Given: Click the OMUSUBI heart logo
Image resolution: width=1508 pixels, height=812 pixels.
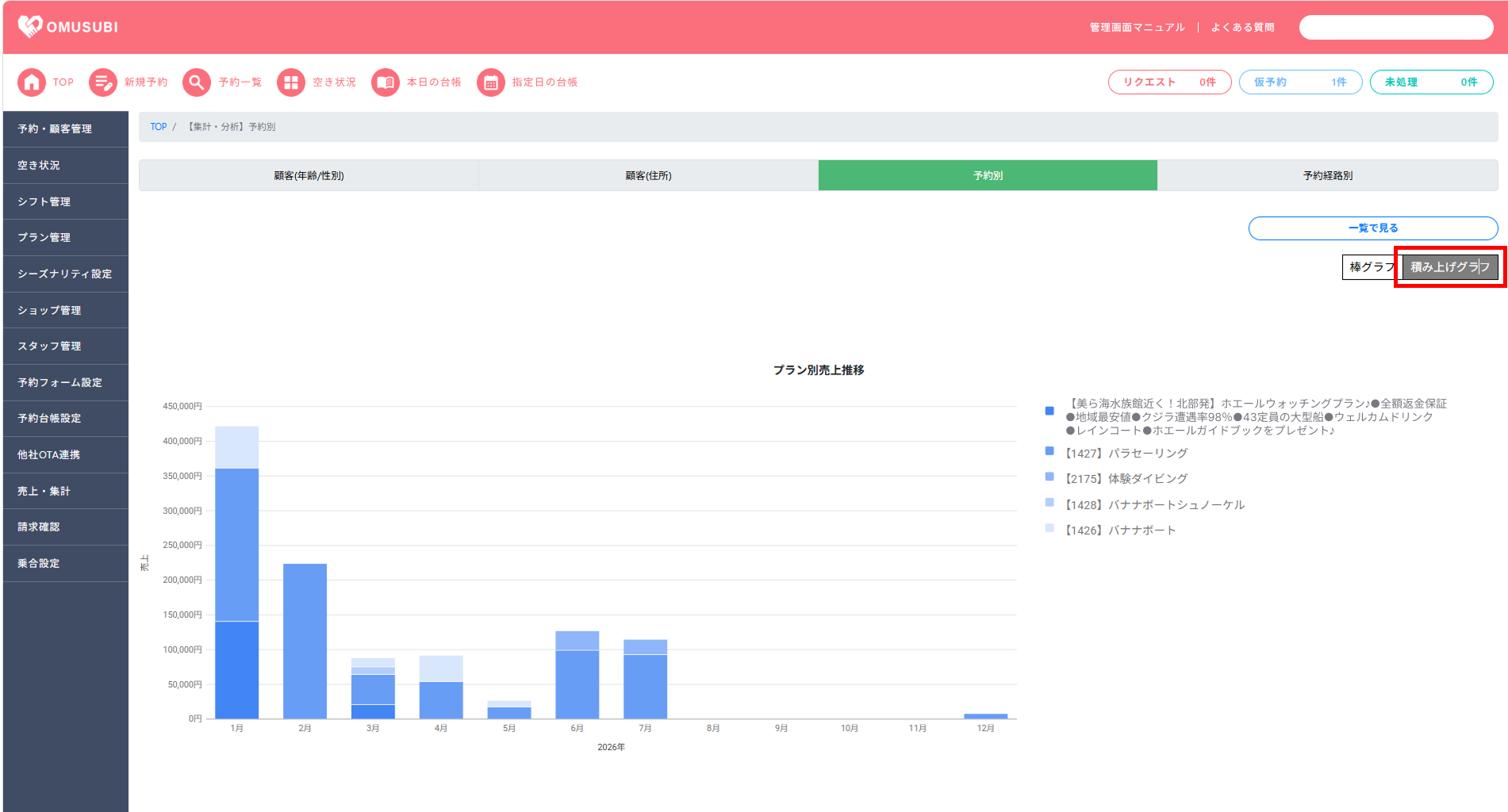Looking at the screenshot, I should 30,27.
